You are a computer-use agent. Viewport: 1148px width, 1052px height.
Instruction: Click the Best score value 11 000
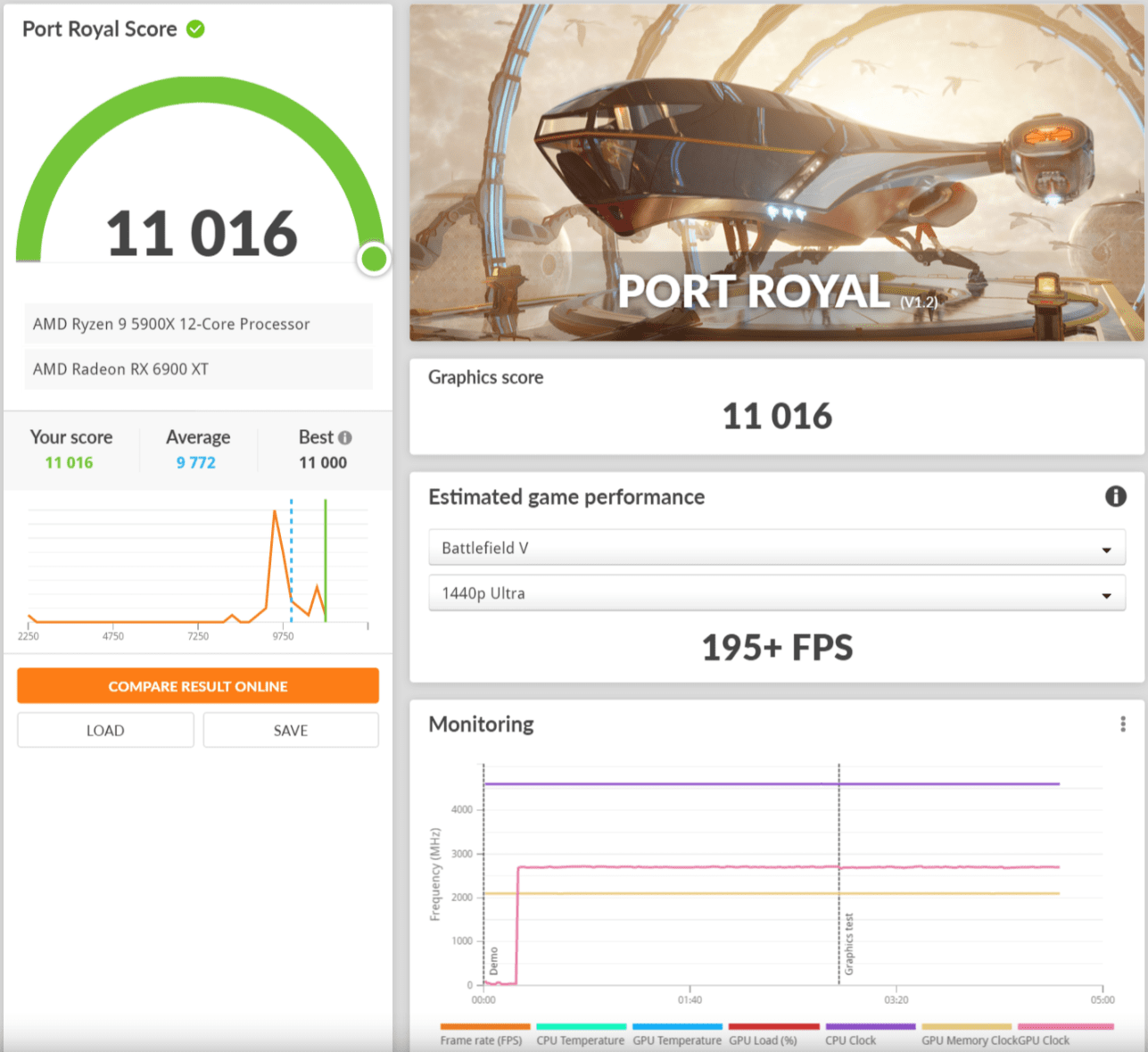pyautogui.click(x=323, y=462)
